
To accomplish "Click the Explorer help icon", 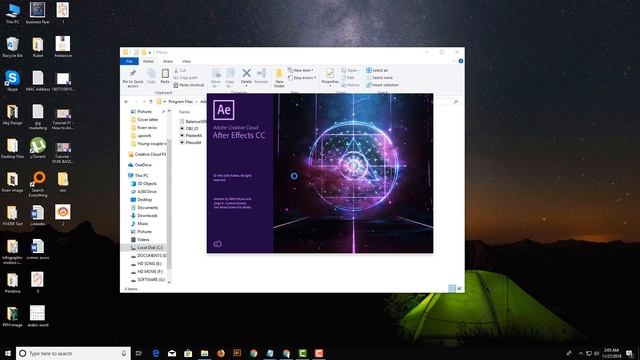I will [x=461, y=61].
